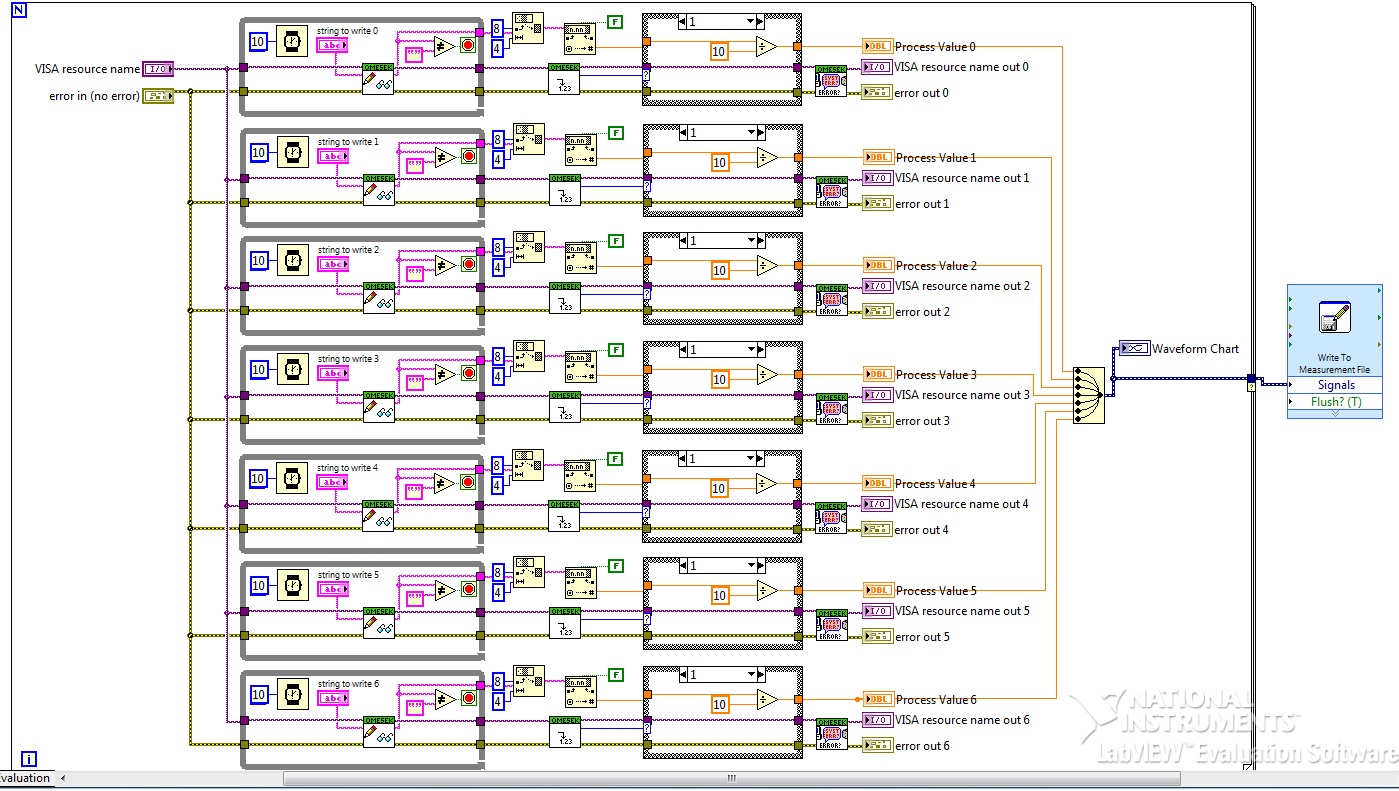
Task: Select the Not Equal node in string to write 2 row
Action: (444, 265)
